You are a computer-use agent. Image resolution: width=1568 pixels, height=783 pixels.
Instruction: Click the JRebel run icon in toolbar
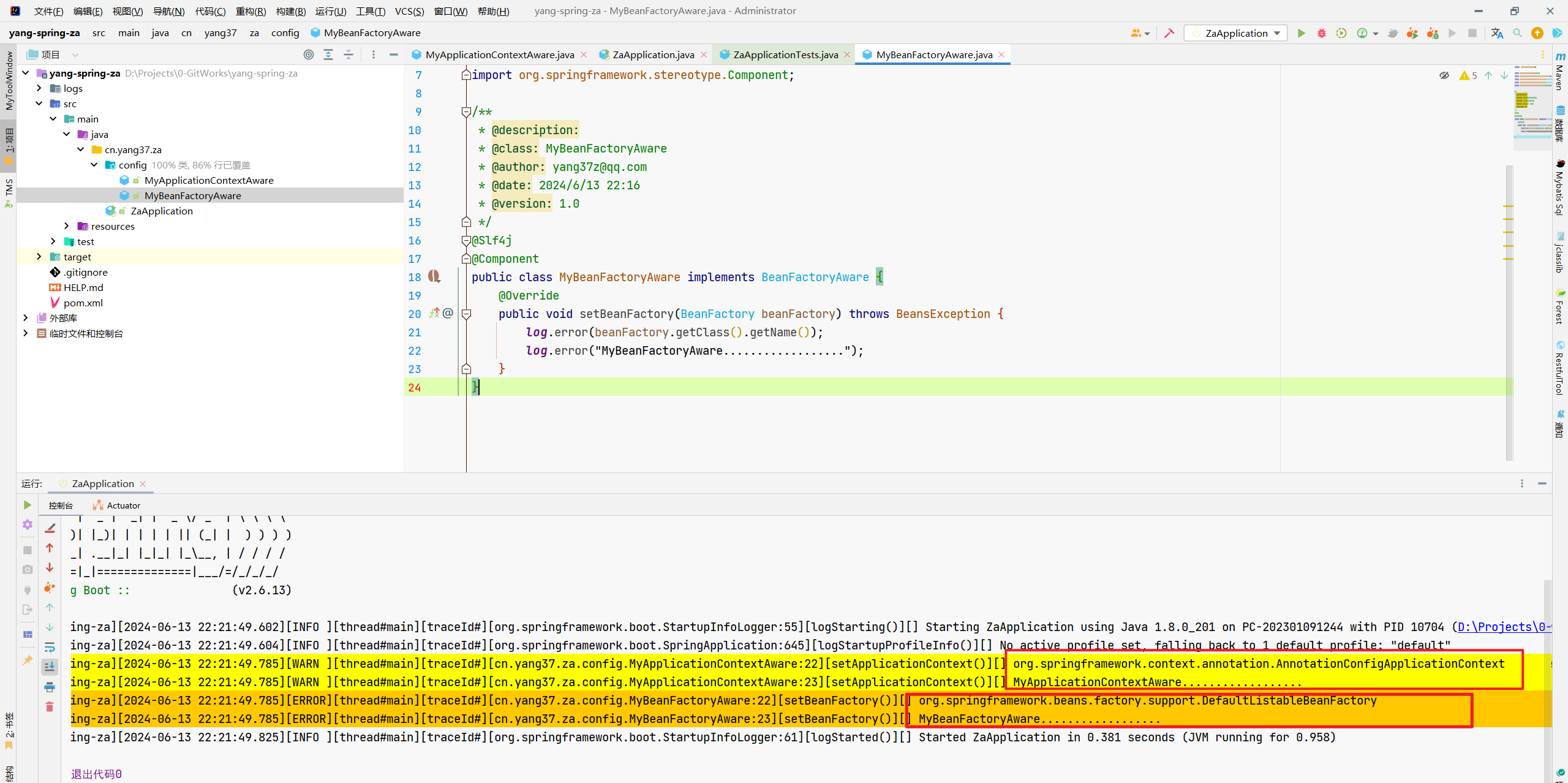point(1412,33)
